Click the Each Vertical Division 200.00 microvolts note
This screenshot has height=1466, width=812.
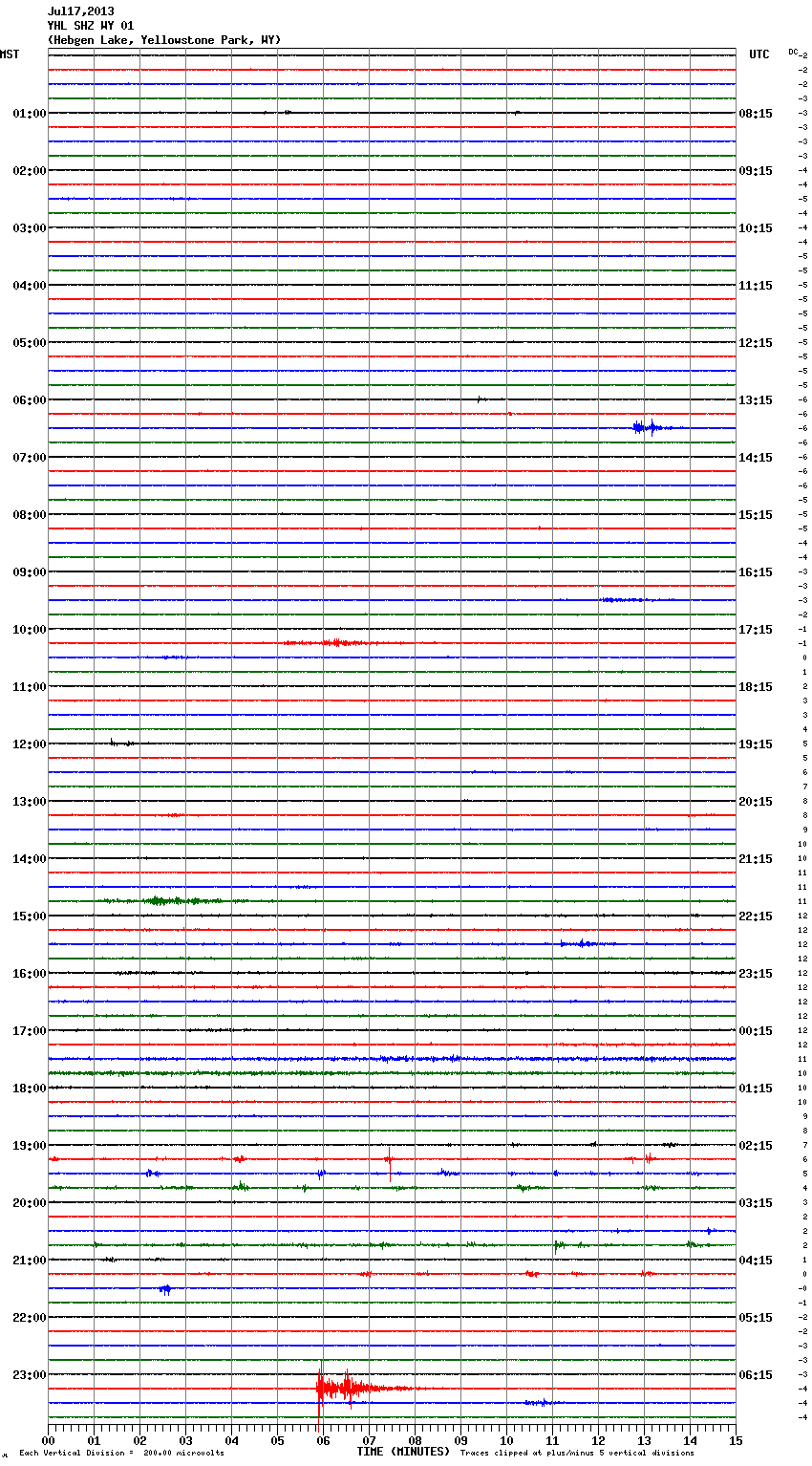point(121,1454)
